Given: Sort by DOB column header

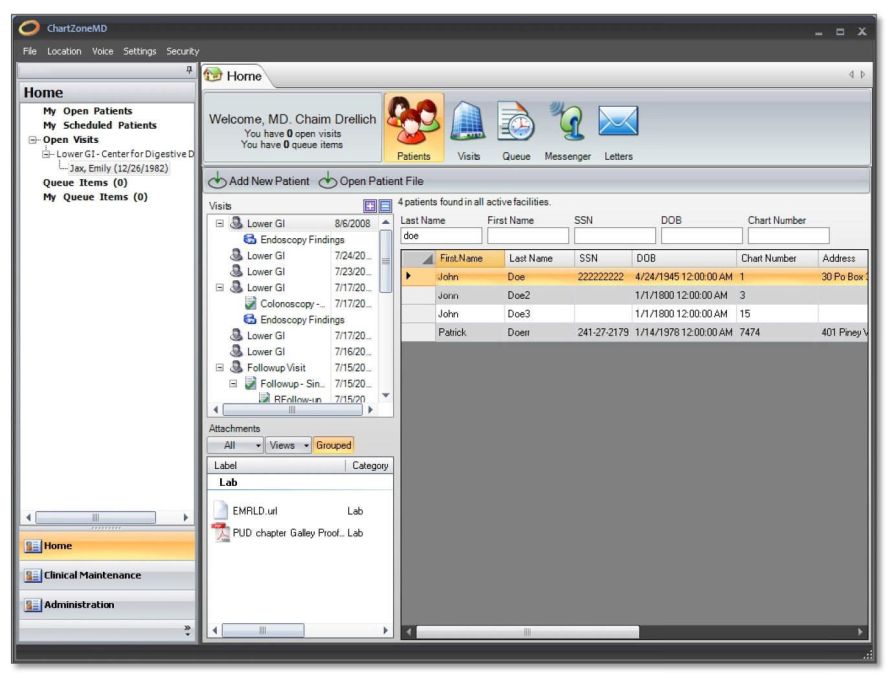Looking at the screenshot, I should coord(684,258).
